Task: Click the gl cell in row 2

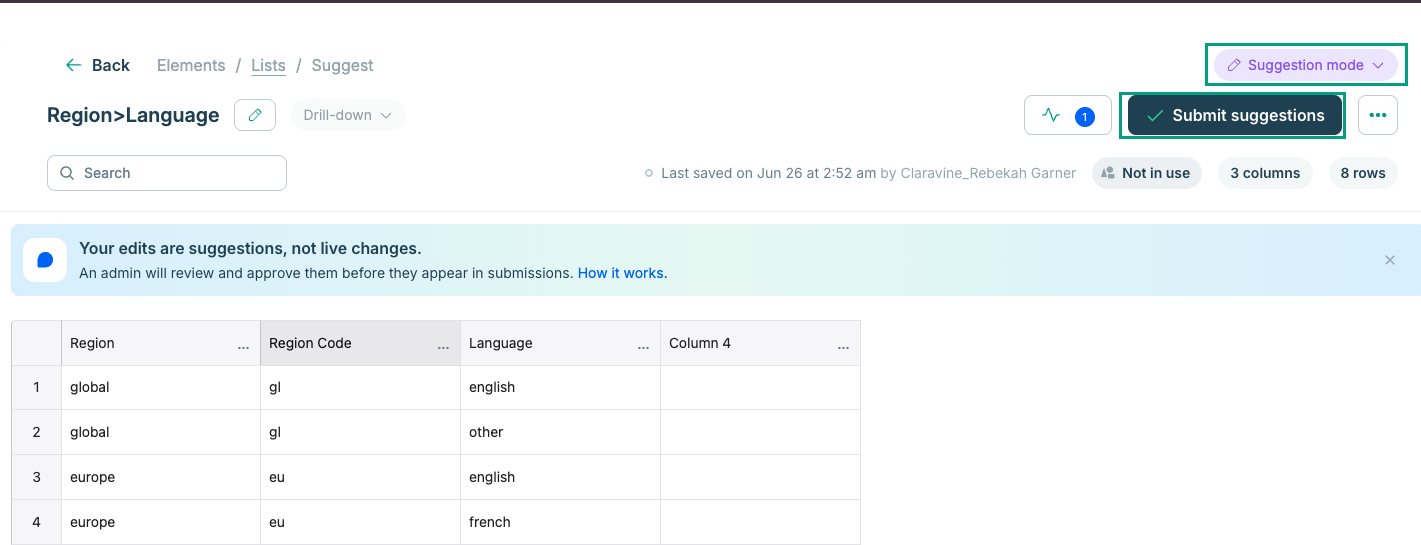Action: pos(361,432)
